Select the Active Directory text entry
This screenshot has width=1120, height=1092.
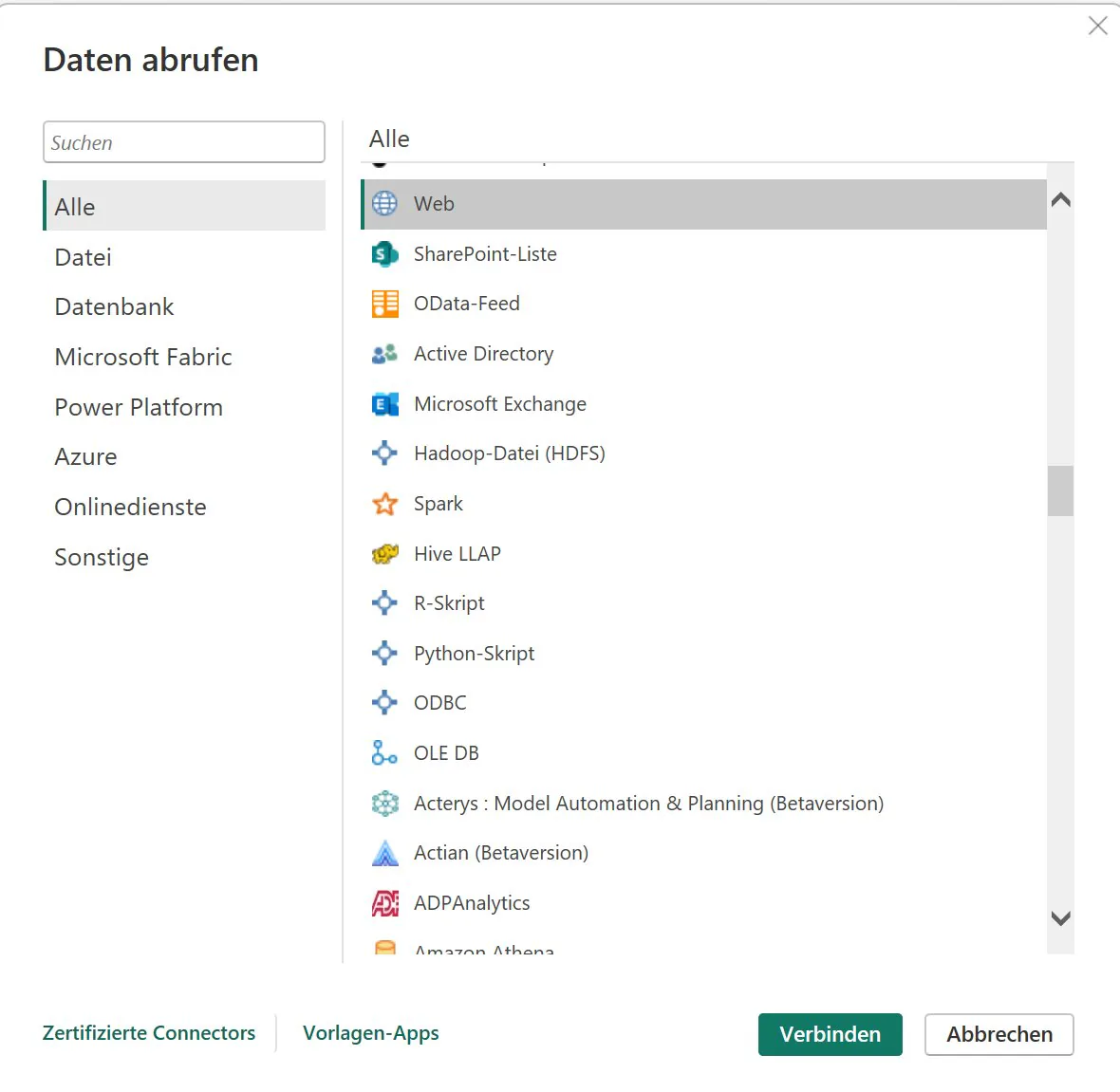[x=483, y=354]
